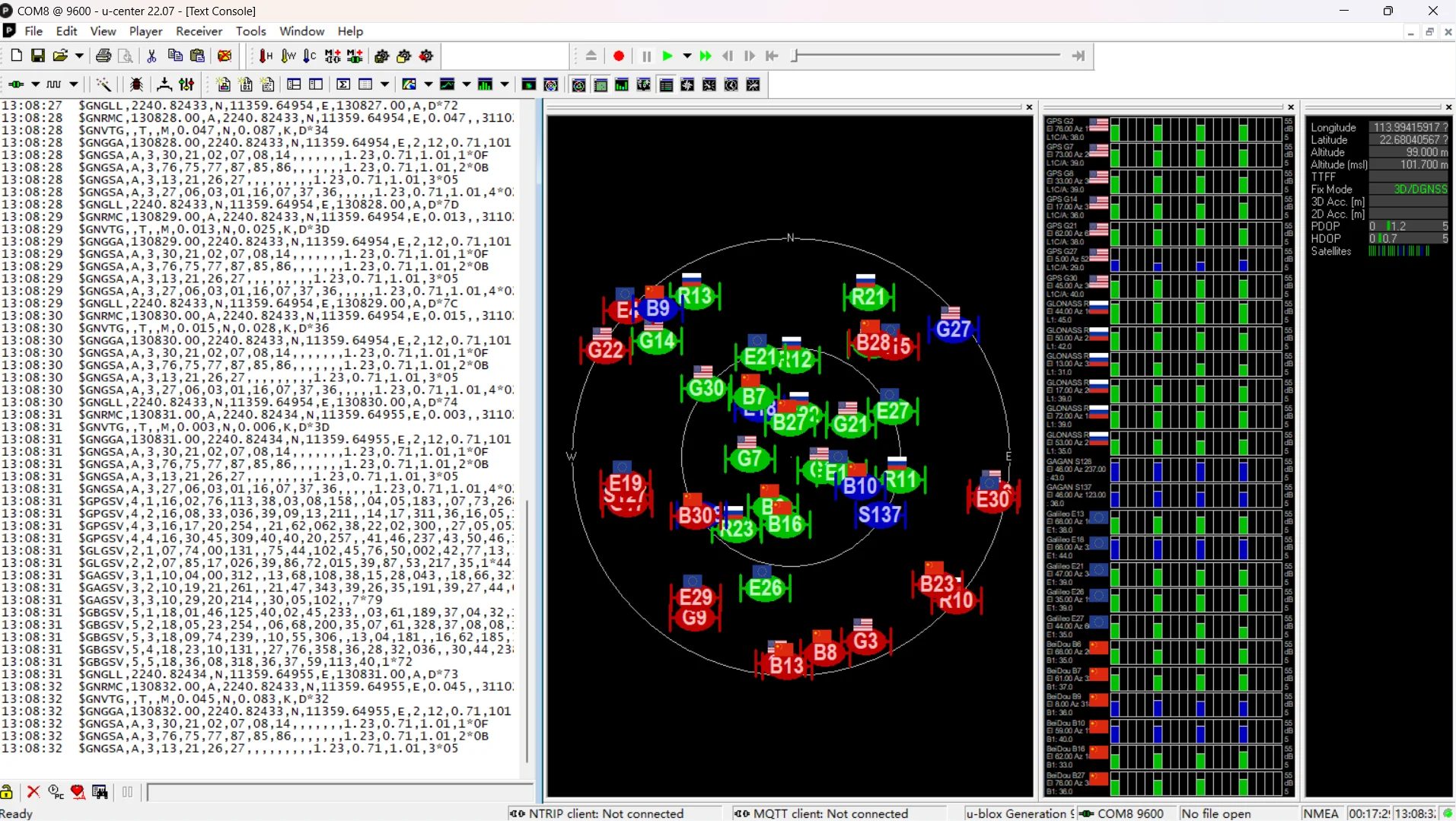The width and height of the screenshot is (1456, 821).
Task: Toggle the sky view docking window button
Action: [578, 84]
